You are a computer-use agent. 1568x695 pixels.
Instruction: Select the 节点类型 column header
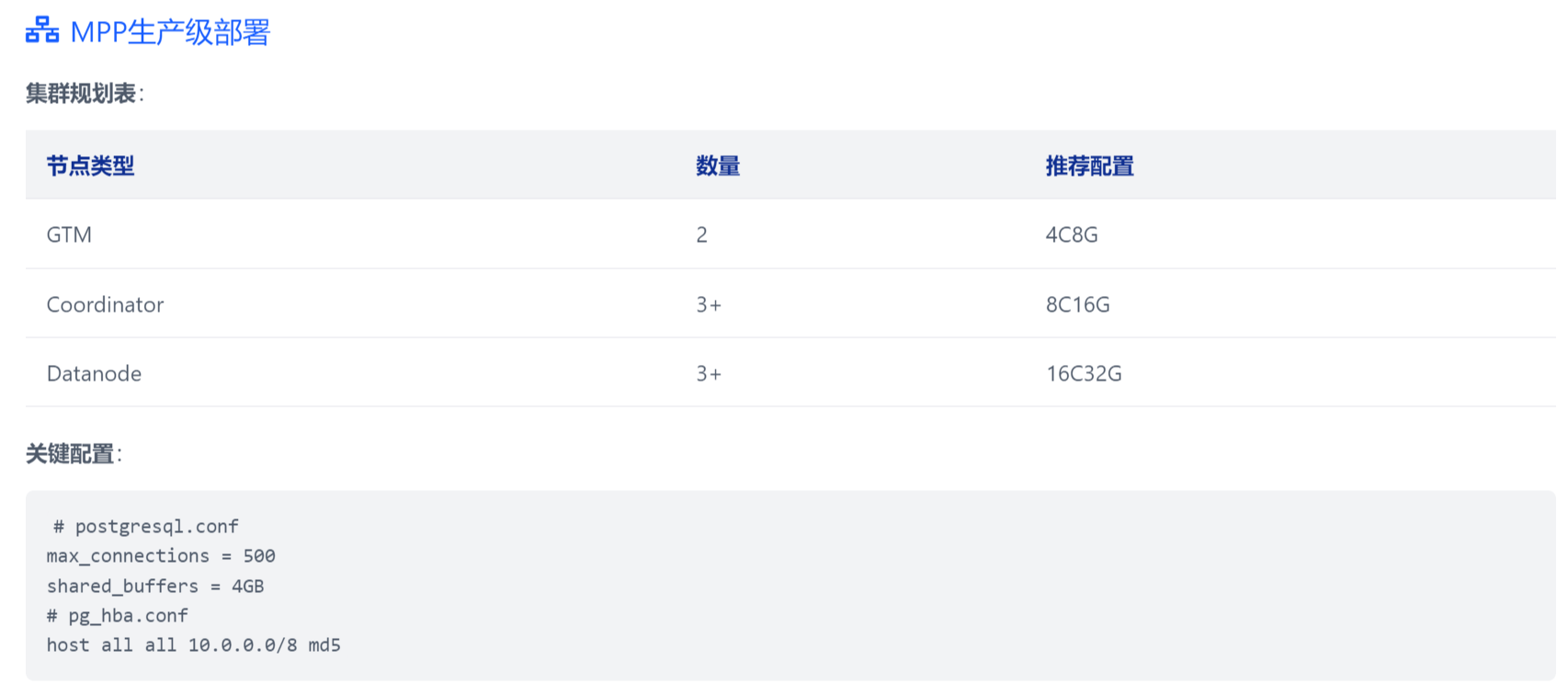(91, 166)
